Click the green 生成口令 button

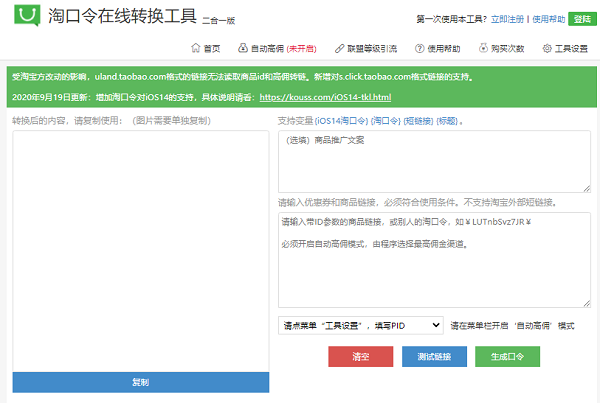pos(507,357)
